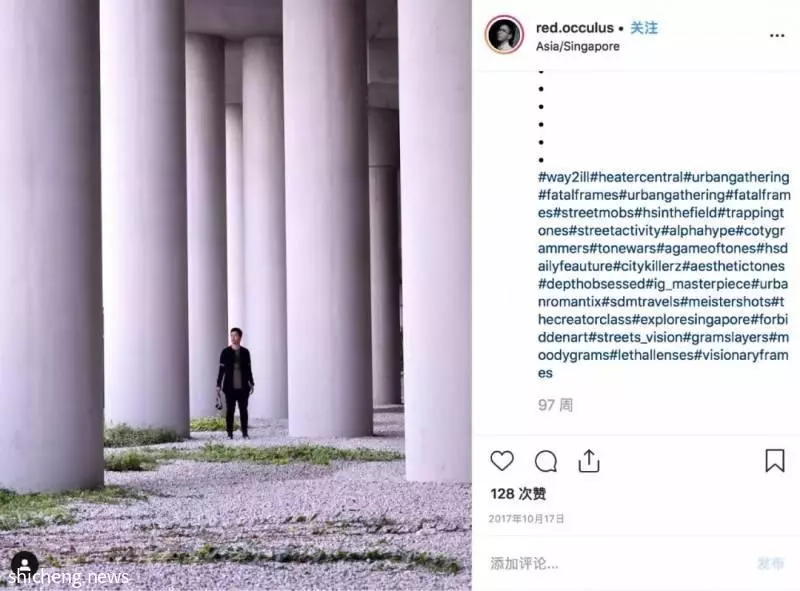
Task: Open the red.occulus profile picture
Action: [x=504, y=35]
